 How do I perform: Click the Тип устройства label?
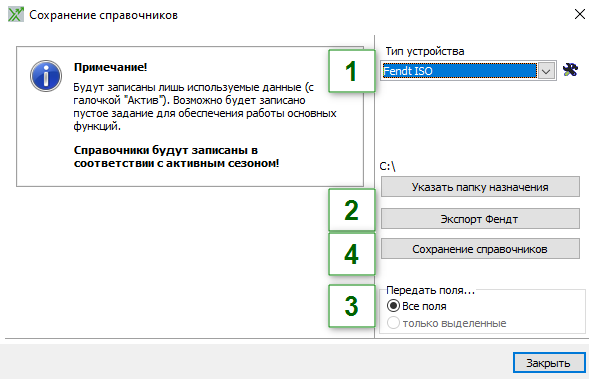click(425, 51)
